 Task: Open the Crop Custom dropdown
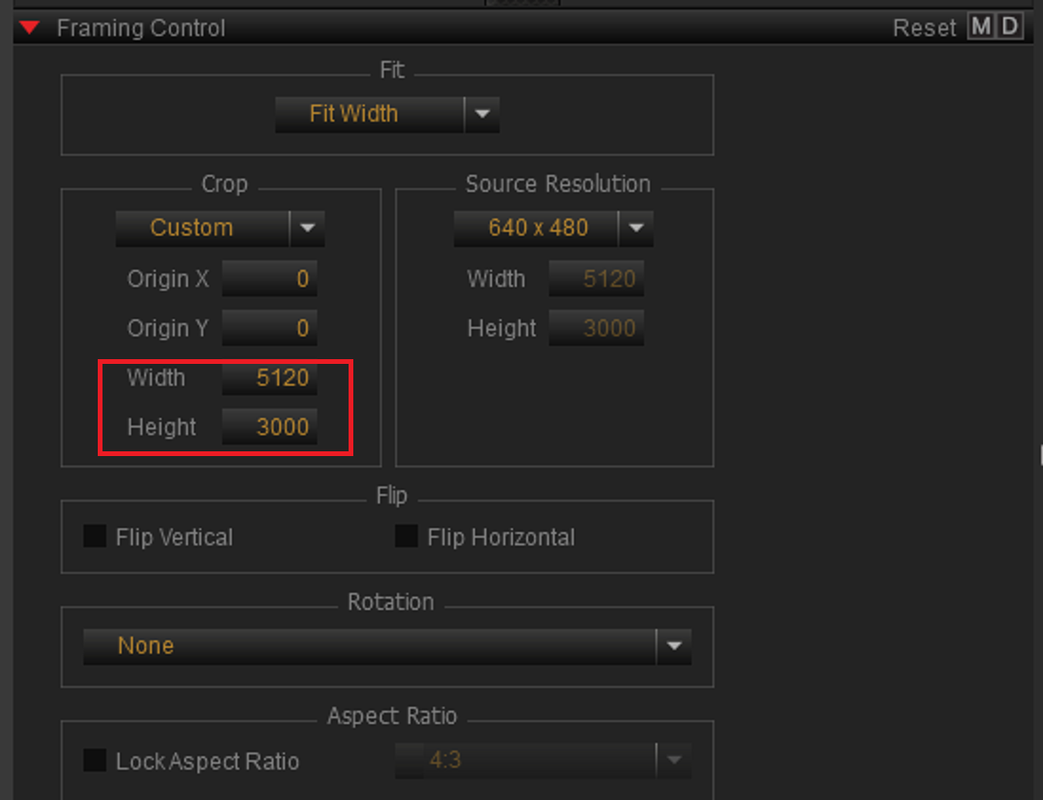pyautogui.click(x=220, y=228)
